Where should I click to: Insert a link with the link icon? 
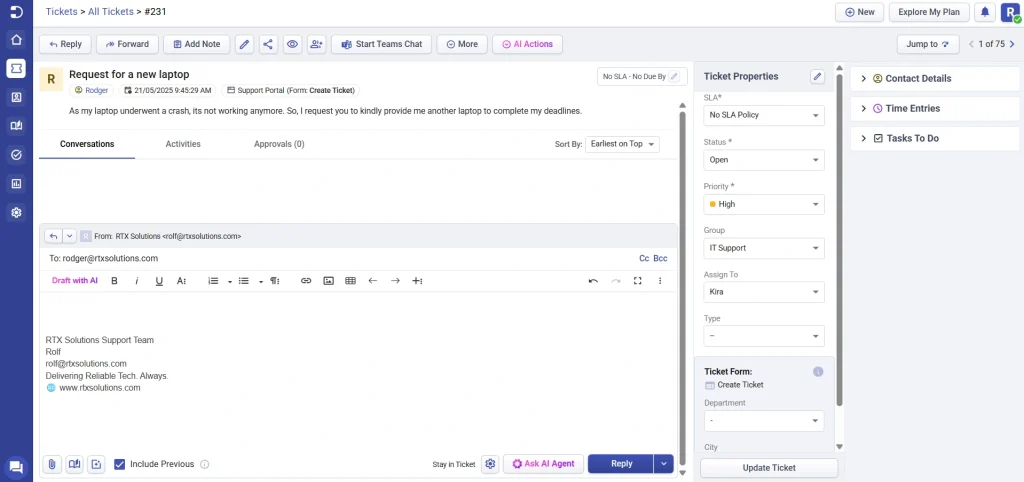pos(306,281)
